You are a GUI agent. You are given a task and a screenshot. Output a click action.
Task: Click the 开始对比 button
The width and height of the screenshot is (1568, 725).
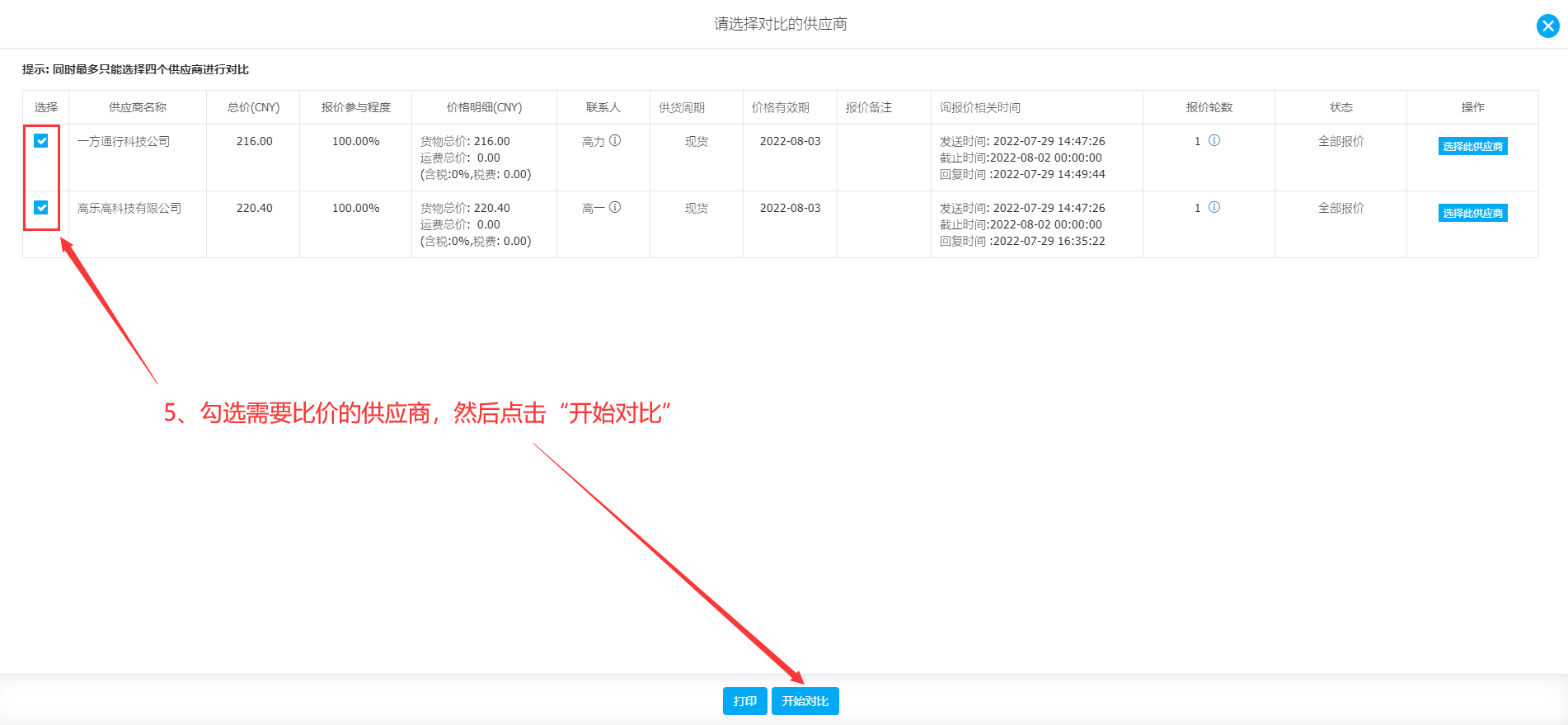(805, 701)
